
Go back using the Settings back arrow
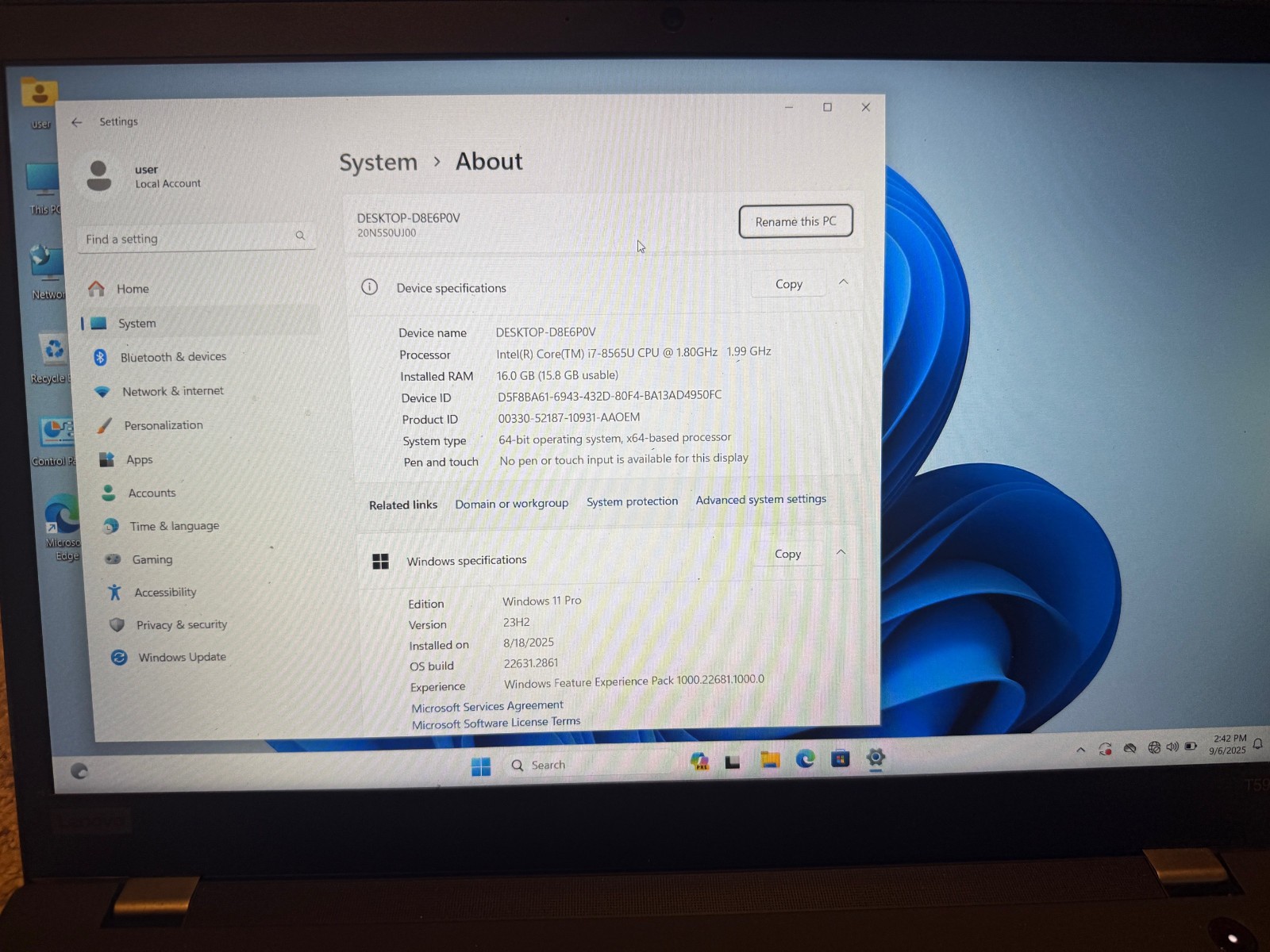[76, 122]
